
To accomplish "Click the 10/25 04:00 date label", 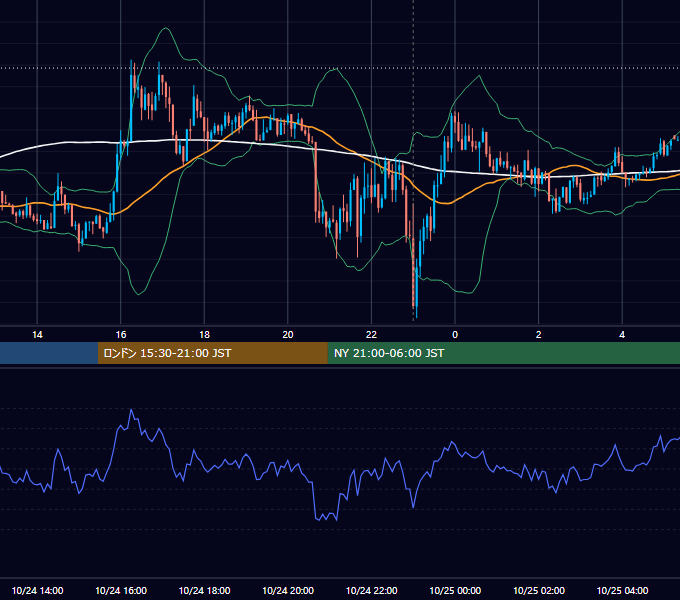I will tap(622, 590).
